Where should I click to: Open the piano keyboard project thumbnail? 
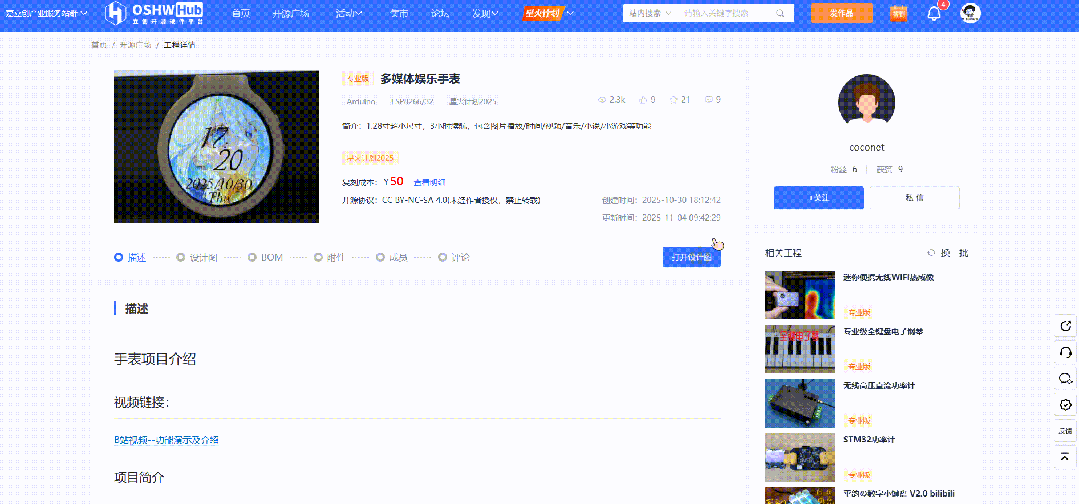point(800,348)
